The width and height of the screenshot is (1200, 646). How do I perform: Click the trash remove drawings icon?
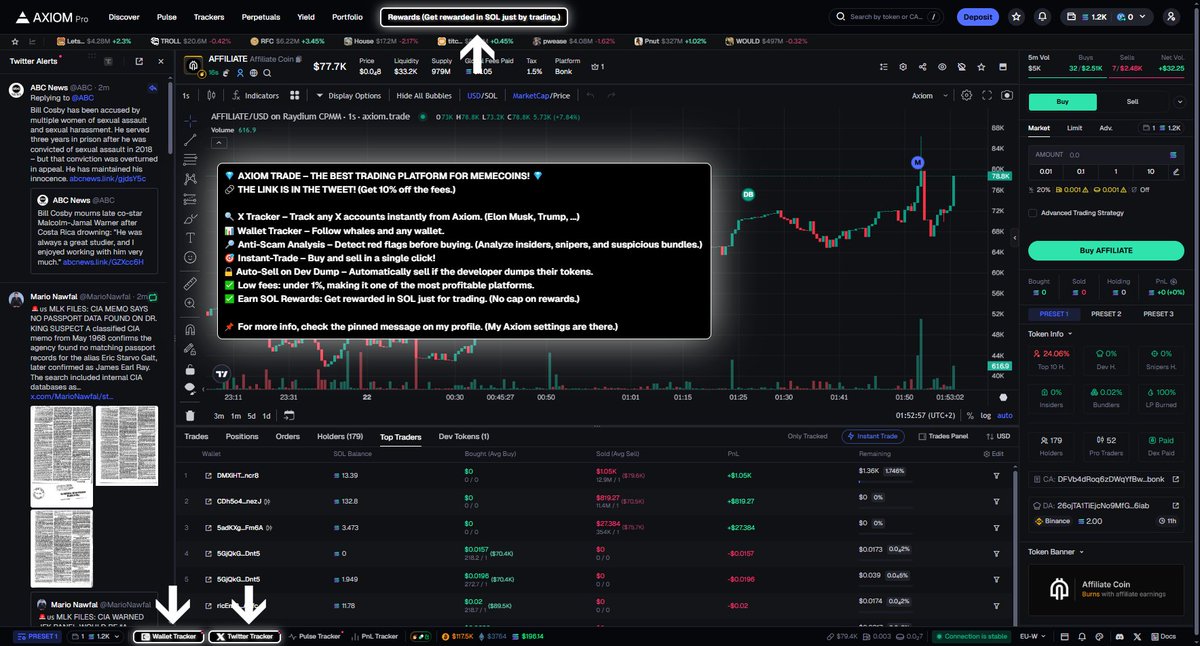190,415
